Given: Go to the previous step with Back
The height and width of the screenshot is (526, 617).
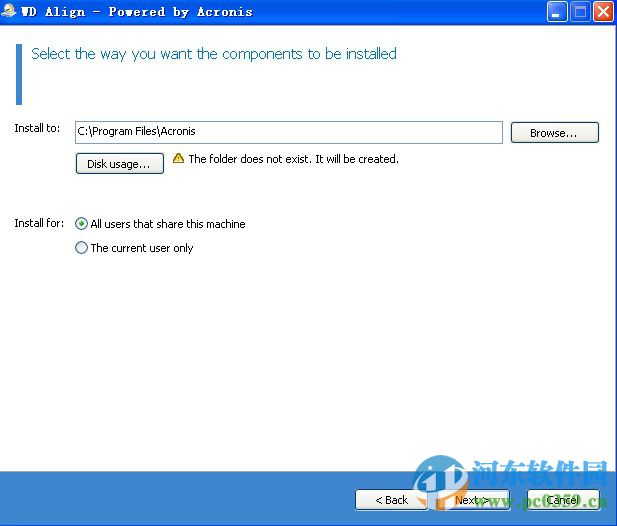Looking at the screenshot, I should pyautogui.click(x=392, y=500).
